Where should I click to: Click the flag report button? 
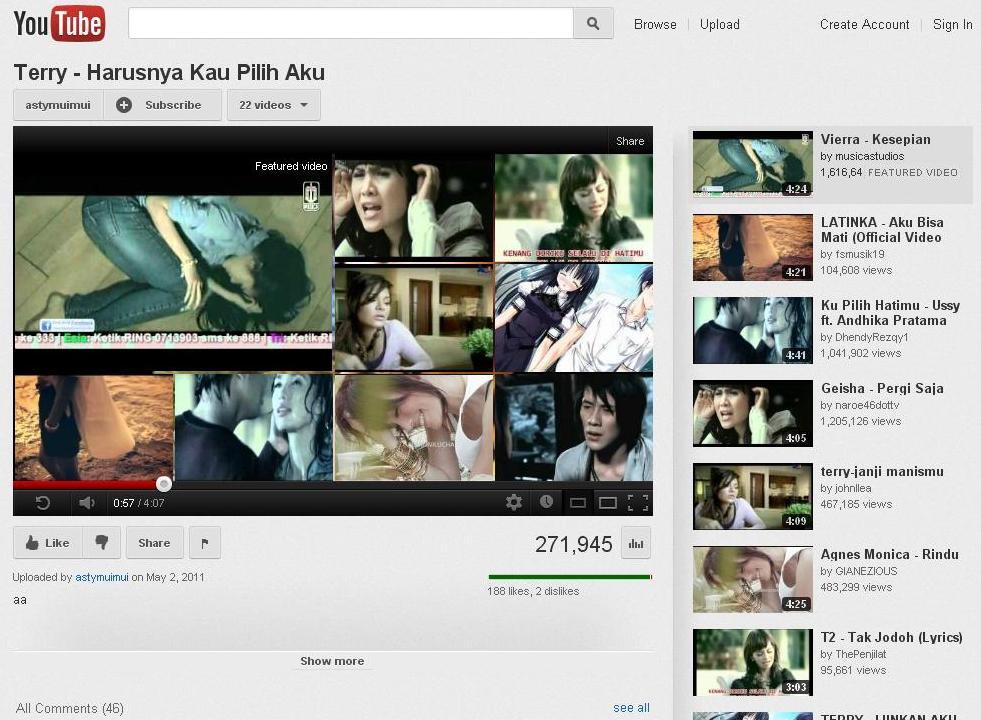205,543
